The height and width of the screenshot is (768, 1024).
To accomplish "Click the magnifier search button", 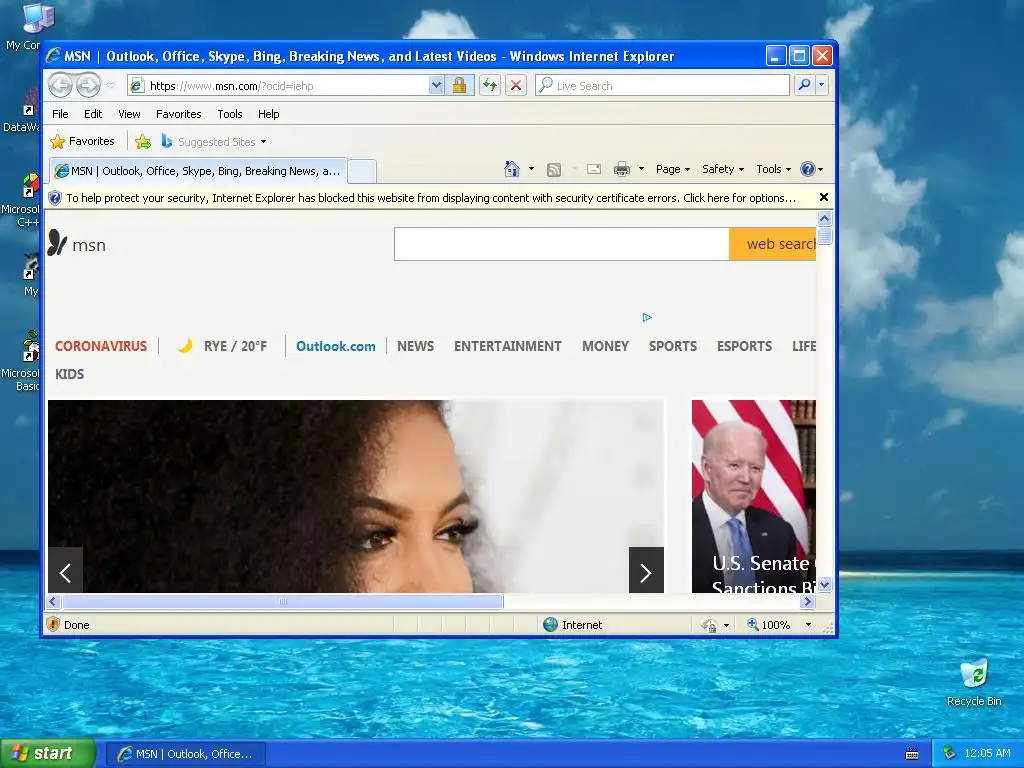I will point(805,85).
